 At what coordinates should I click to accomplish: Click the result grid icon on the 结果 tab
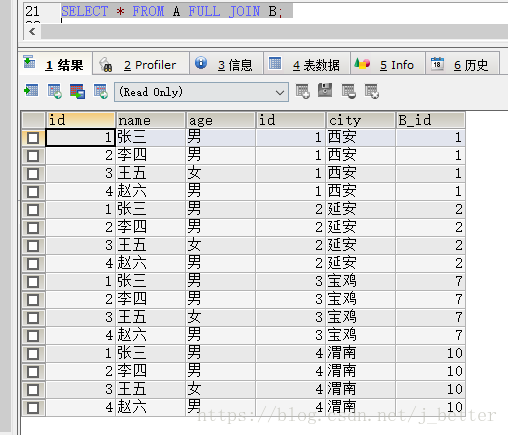click(x=29, y=62)
